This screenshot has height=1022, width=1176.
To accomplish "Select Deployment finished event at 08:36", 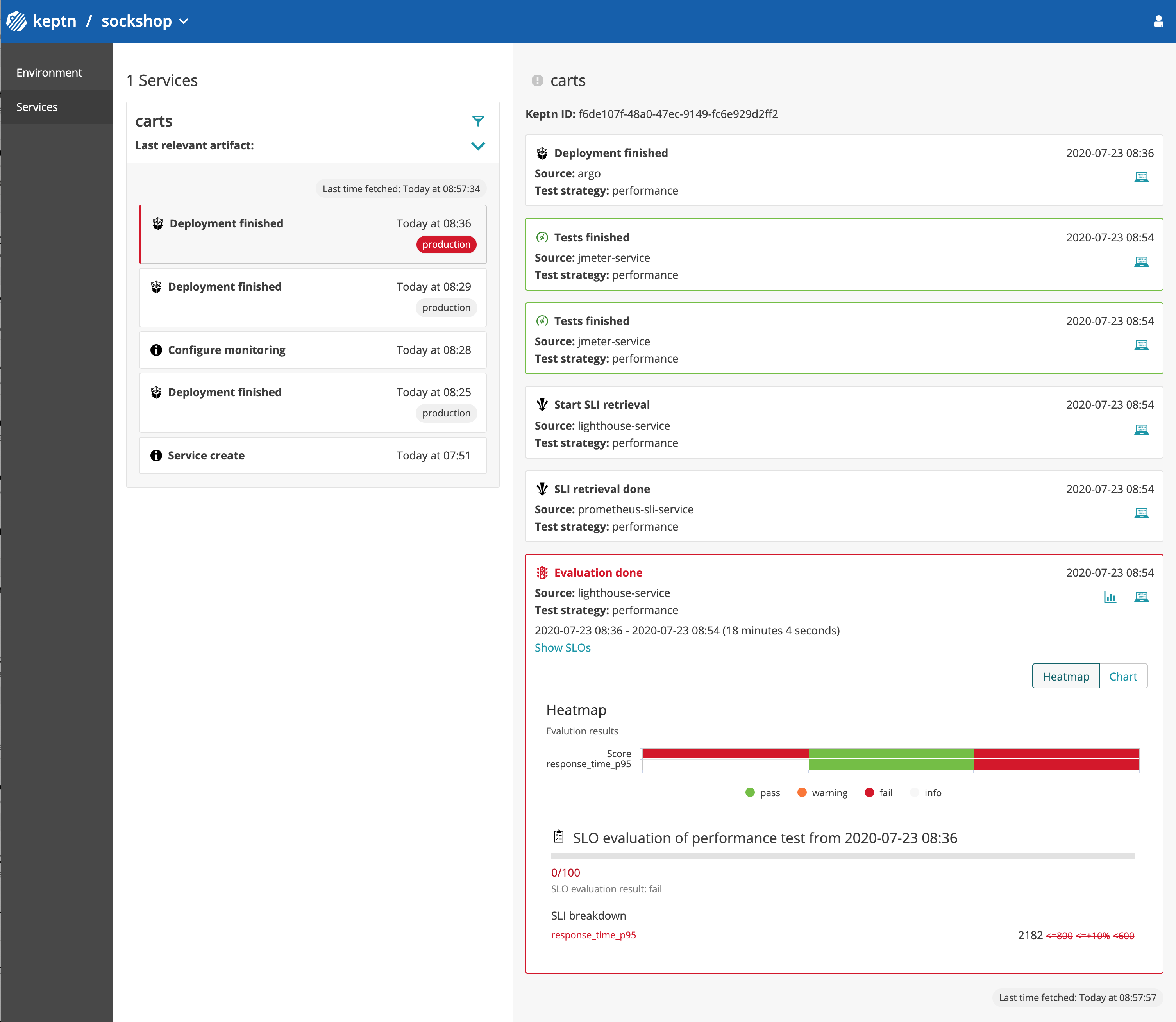I will 313,234.
